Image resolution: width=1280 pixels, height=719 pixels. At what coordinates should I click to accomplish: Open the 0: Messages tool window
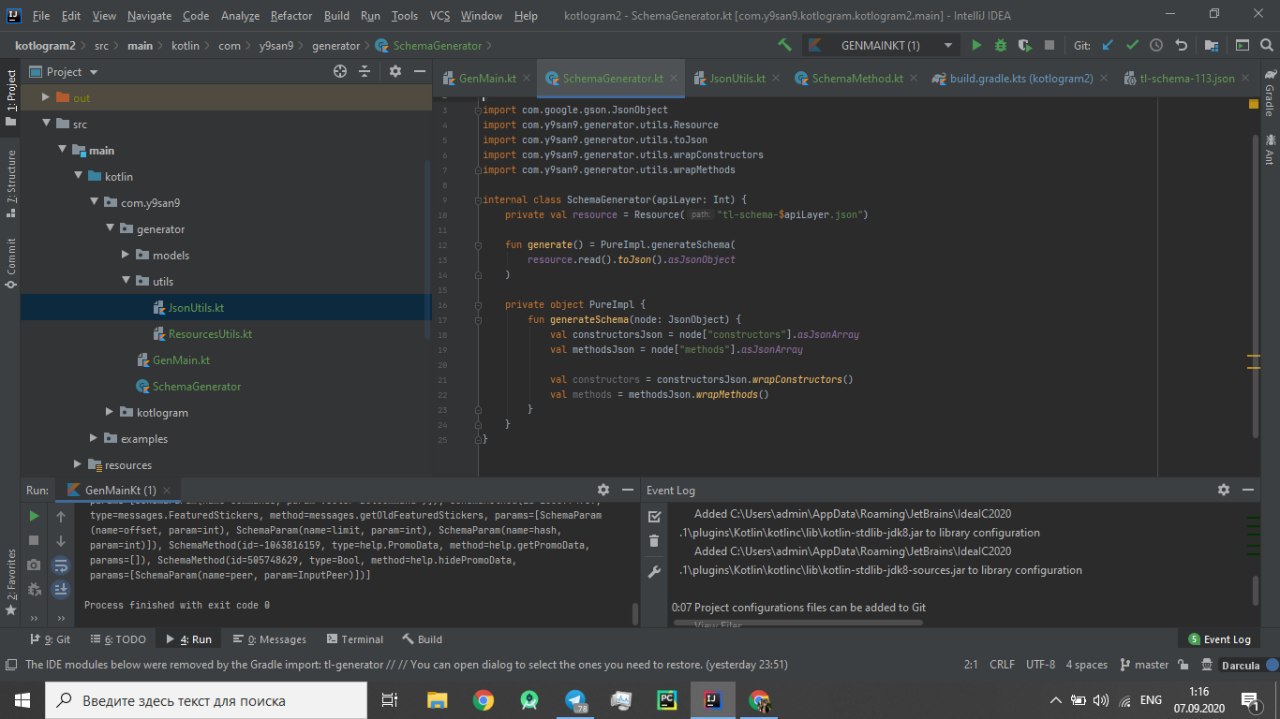pos(269,639)
